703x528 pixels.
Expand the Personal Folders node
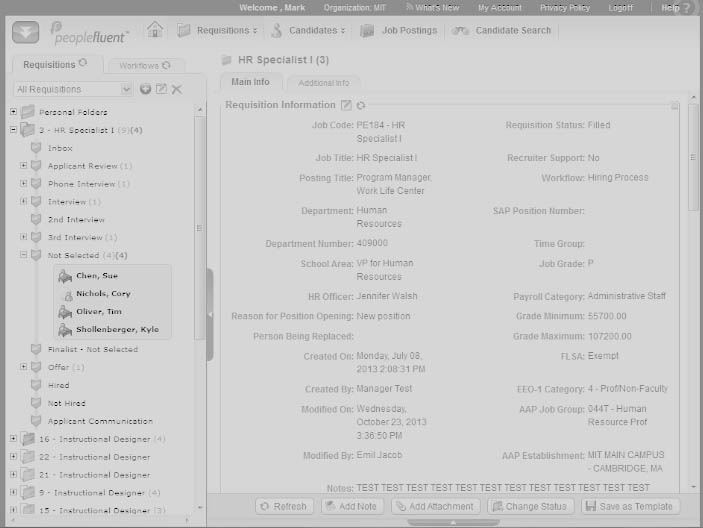[14, 112]
